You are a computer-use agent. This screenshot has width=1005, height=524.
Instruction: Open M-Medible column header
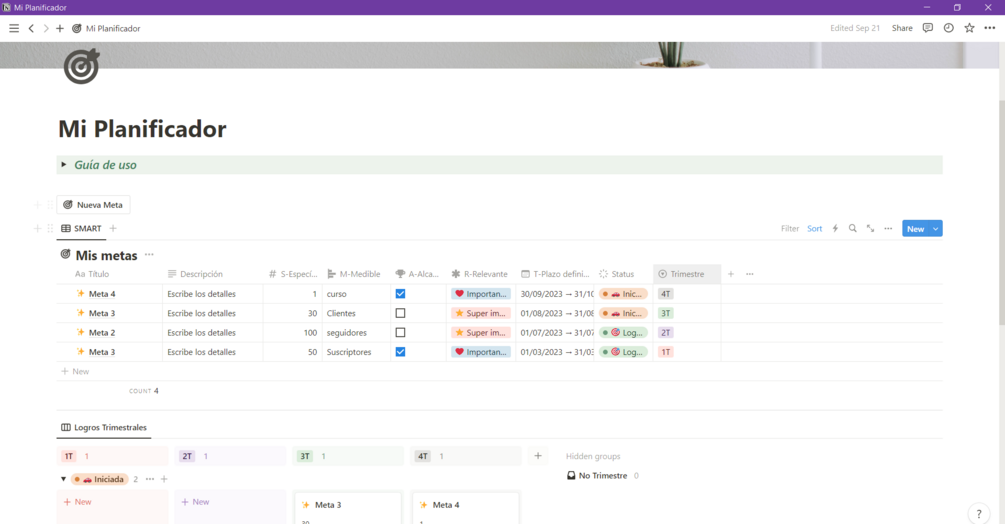click(x=356, y=274)
